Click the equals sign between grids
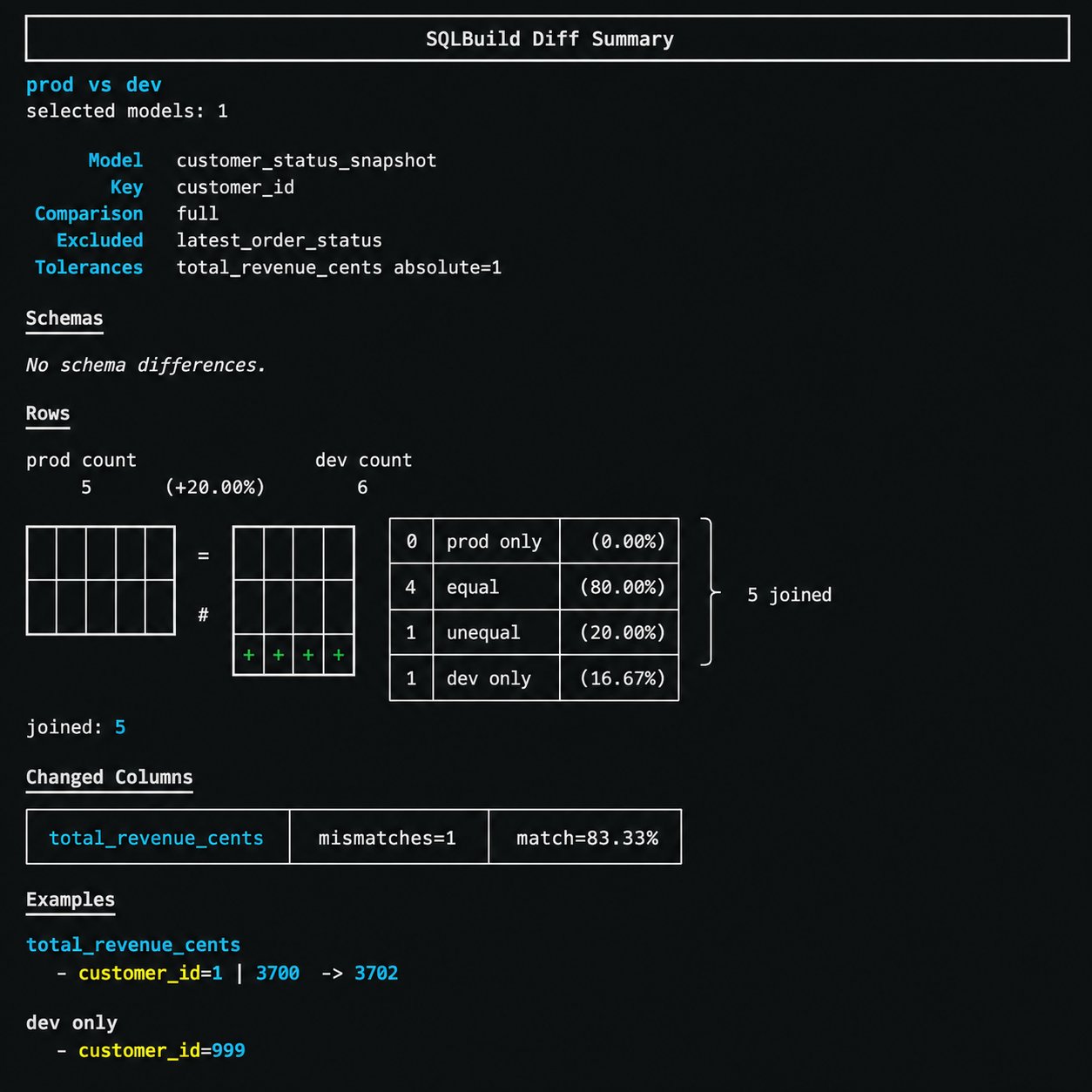 203,556
